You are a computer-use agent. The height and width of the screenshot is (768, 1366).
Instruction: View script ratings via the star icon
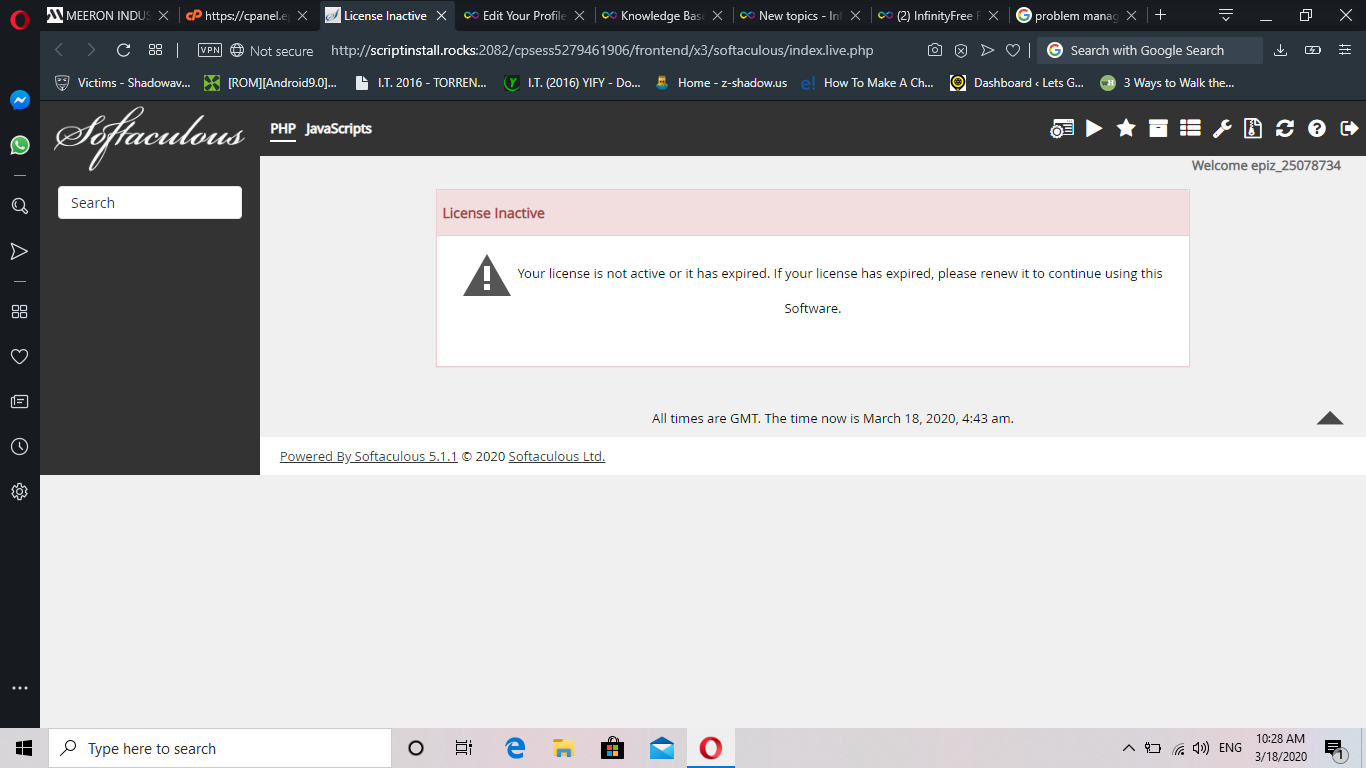tap(1126, 128)
